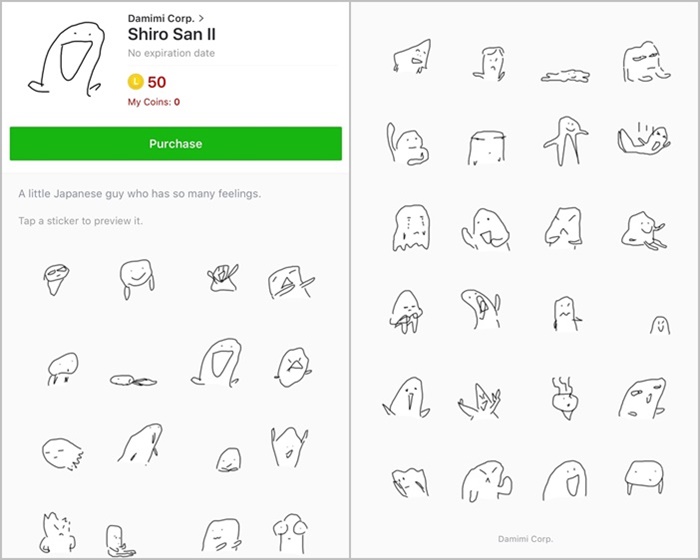Screen dimensions: 700x560
Task: Preview the table-shaped sticker with legs
Action: pos(644,477)
